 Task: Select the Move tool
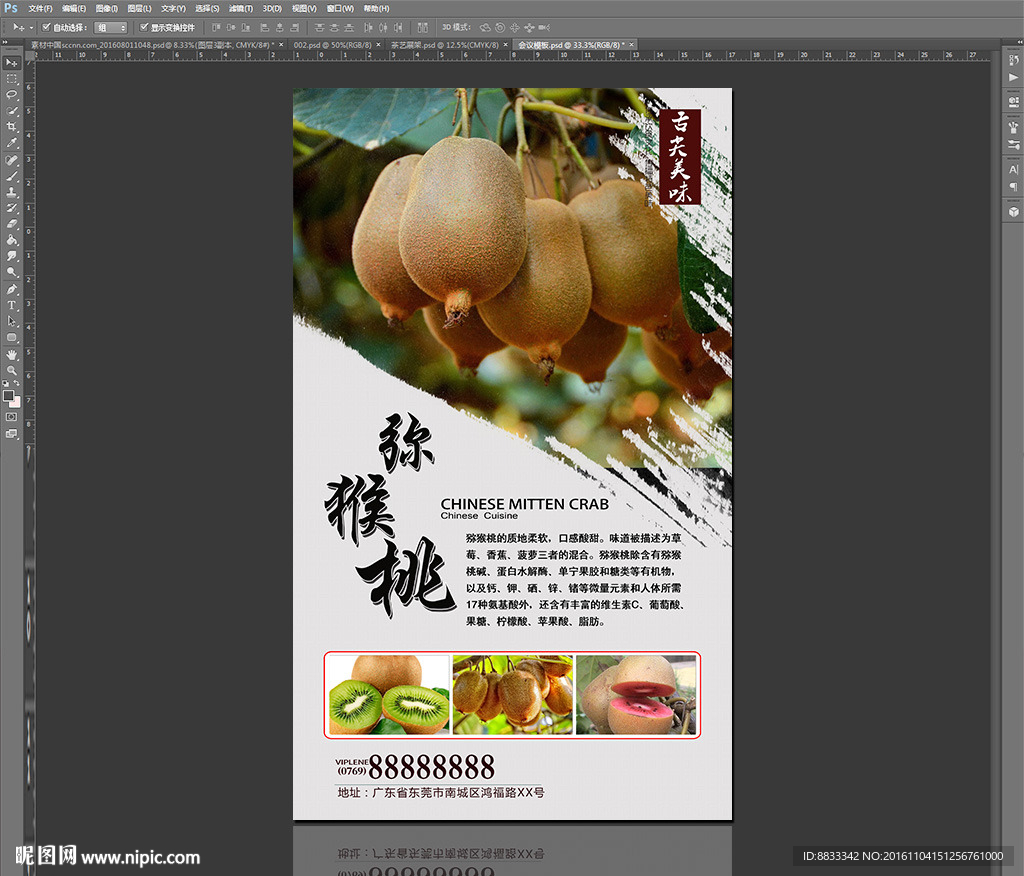11,63
